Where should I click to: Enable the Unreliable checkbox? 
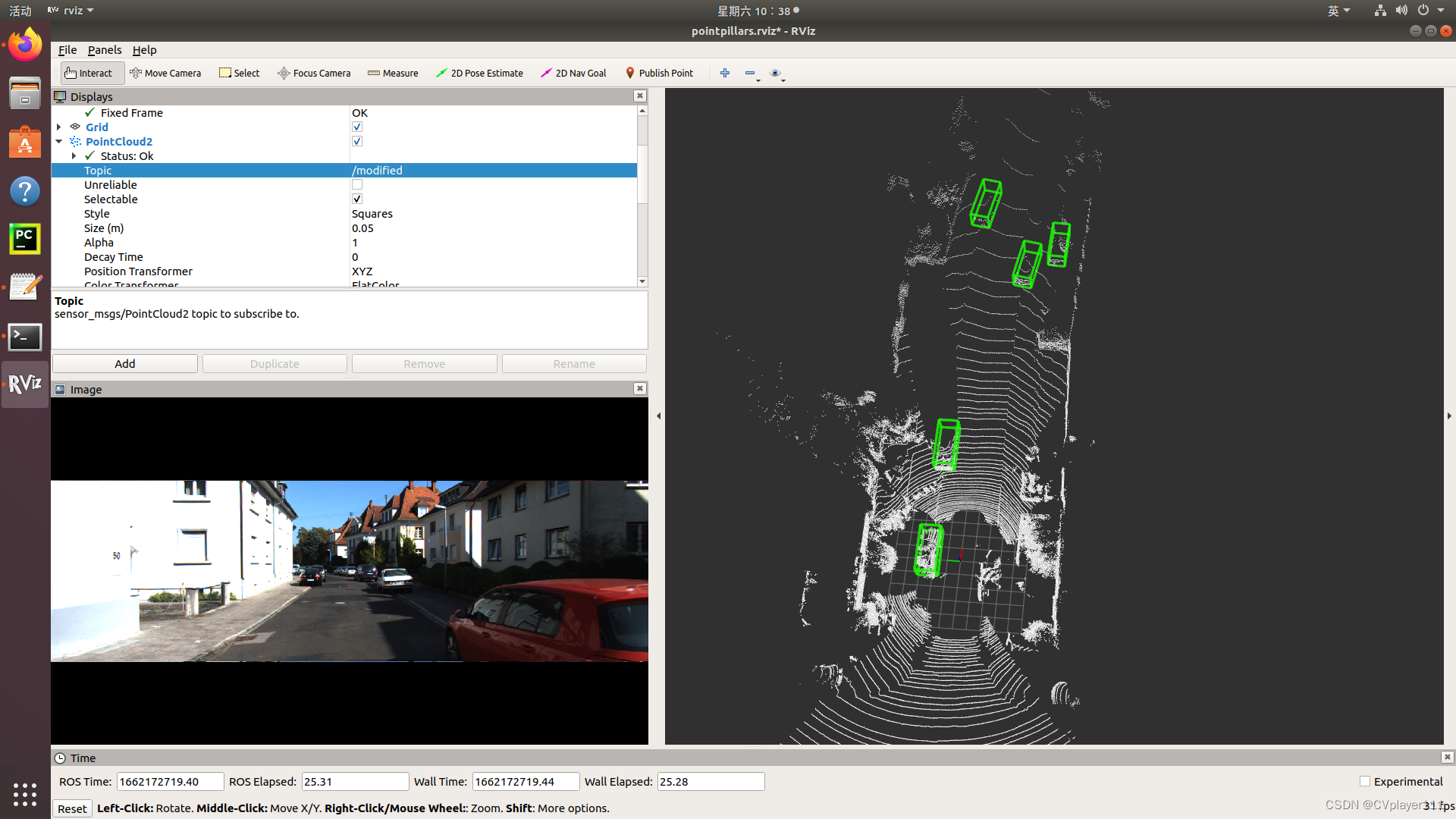[357, 185]
